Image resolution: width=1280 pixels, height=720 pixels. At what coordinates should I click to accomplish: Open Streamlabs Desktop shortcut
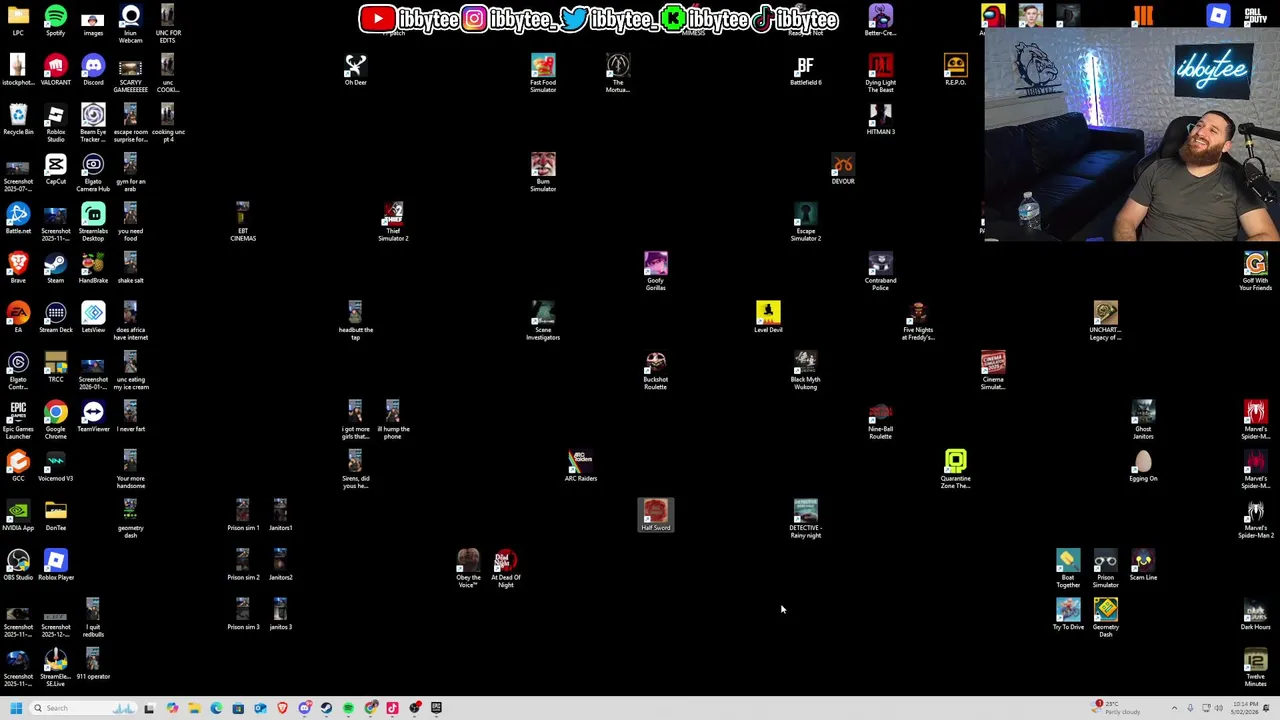(93, 222)
